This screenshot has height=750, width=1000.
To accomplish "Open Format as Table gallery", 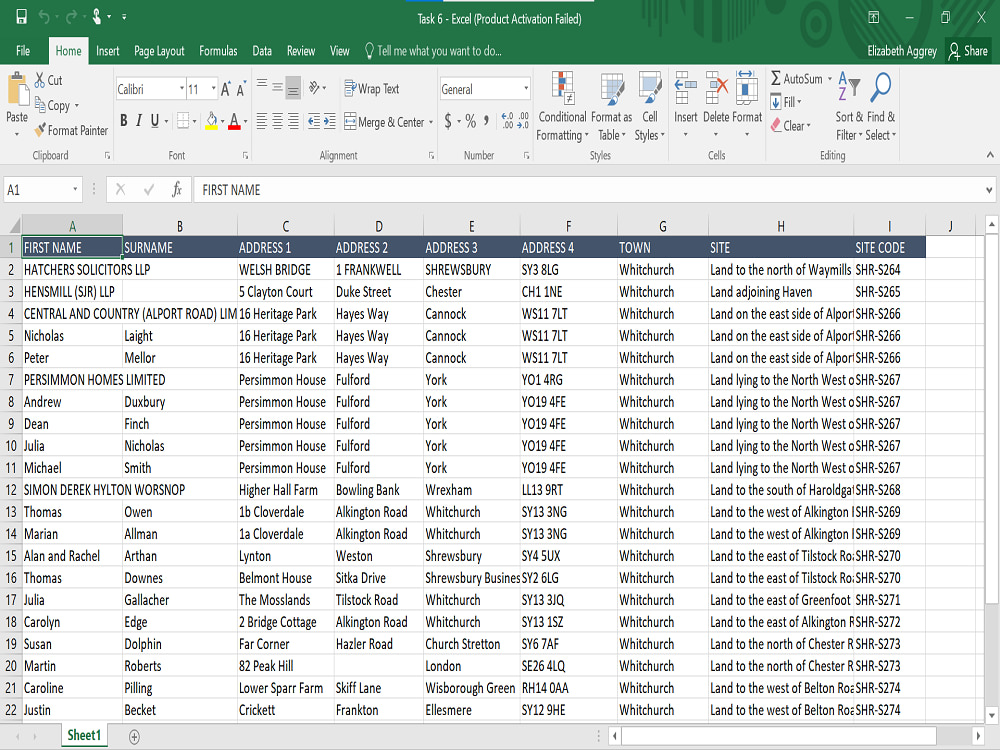I will (x=612, y=106).
